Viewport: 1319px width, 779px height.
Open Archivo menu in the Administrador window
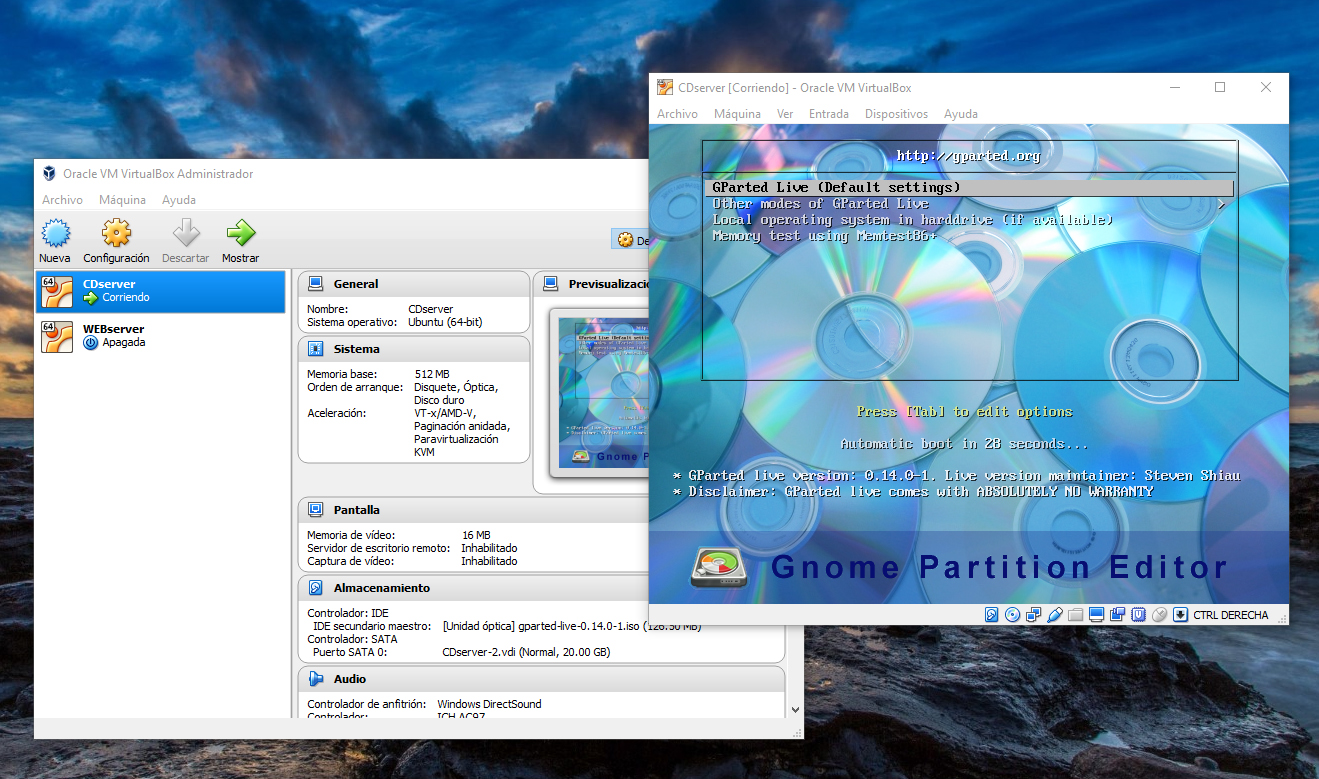(x=62, y=200)
